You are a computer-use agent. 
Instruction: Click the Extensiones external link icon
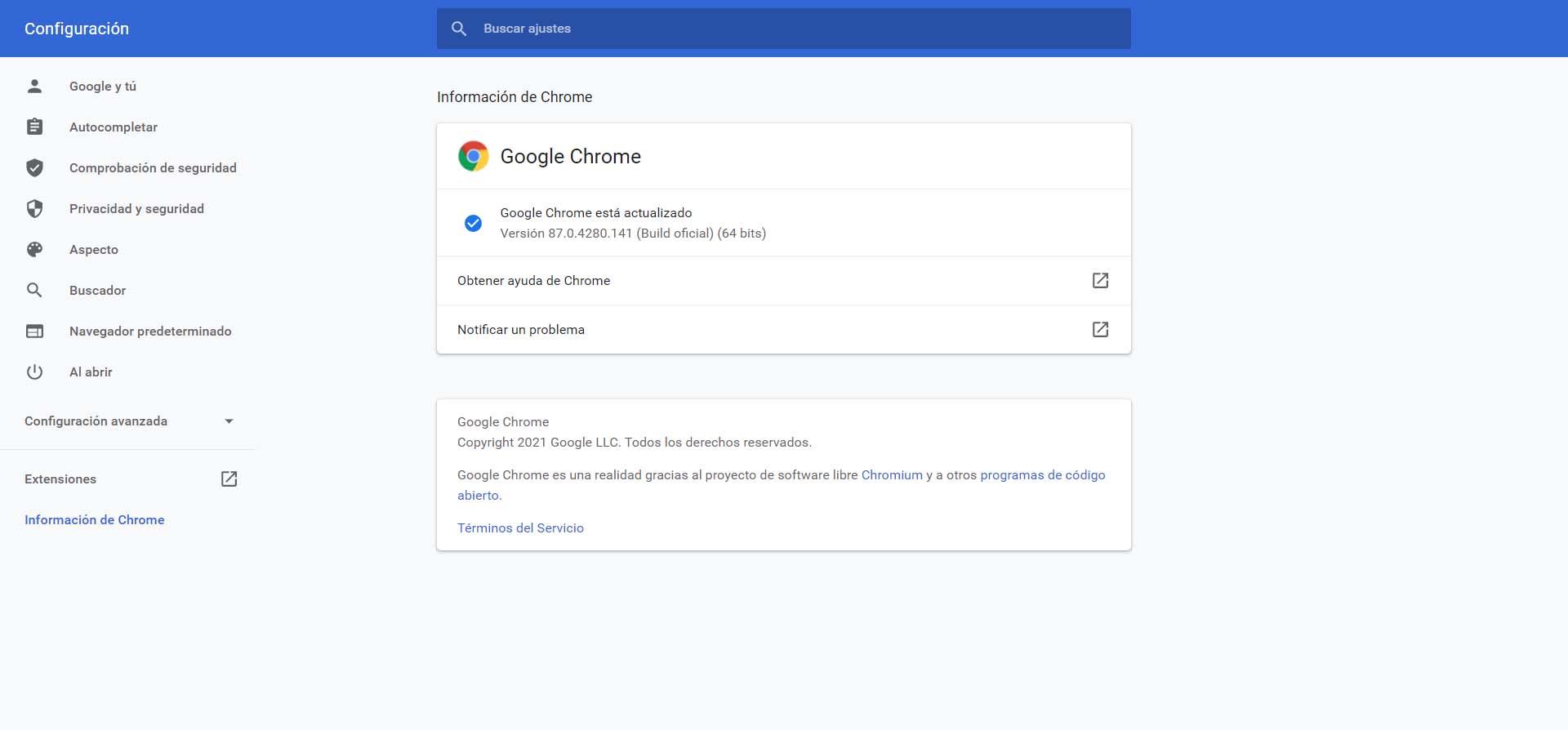point(229,479)
